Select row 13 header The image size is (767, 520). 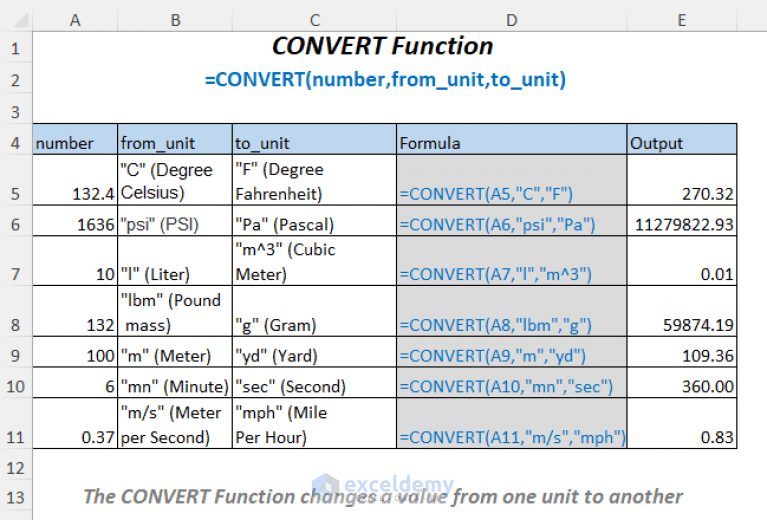click(x=16, y=497)
